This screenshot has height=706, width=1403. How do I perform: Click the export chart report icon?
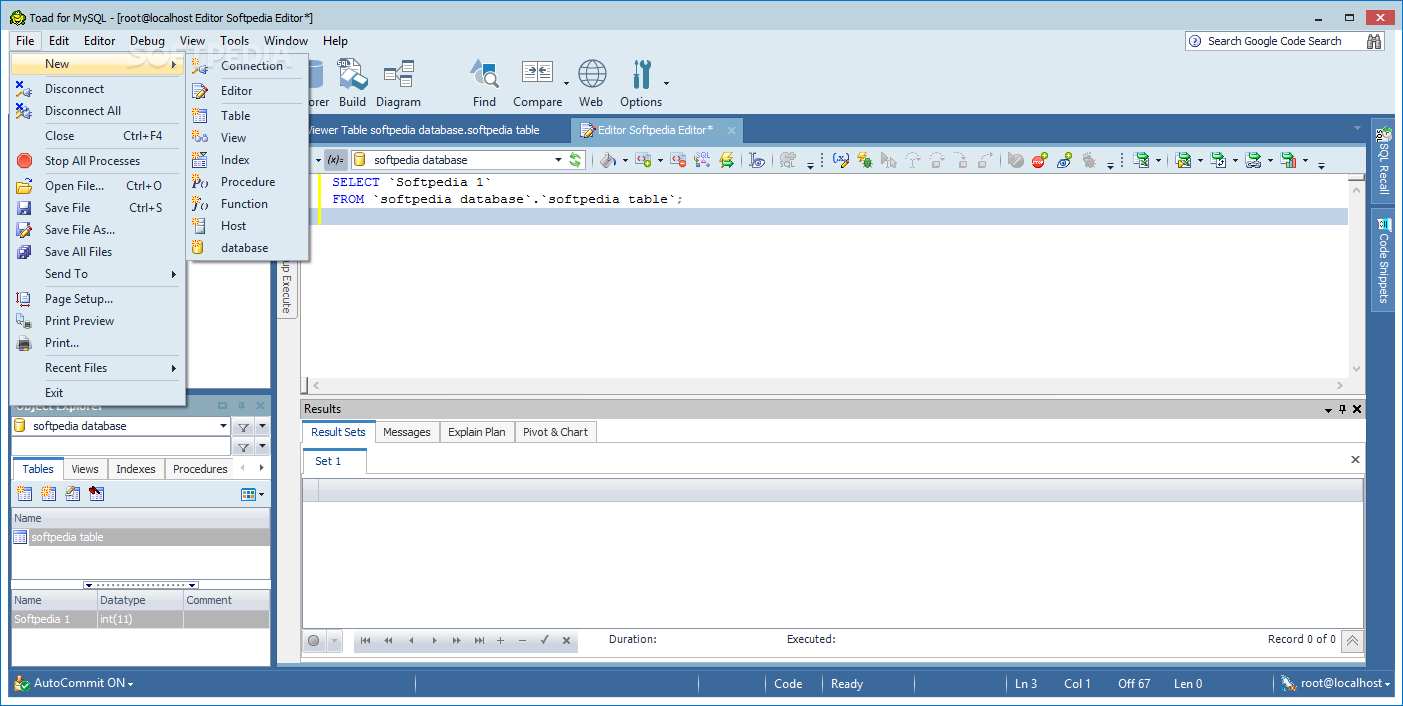pos(1289,160)
